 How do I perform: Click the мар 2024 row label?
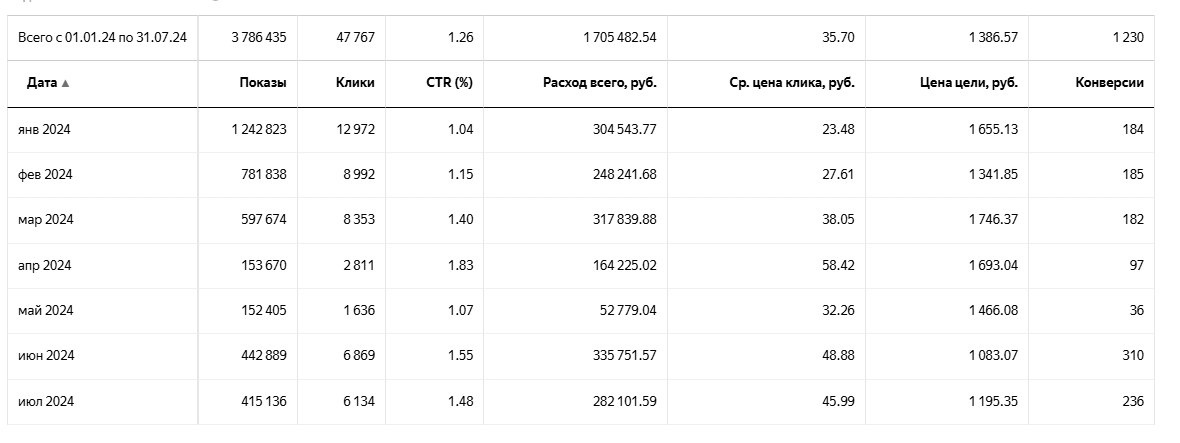pyautogui.click(x=45, y=220)
